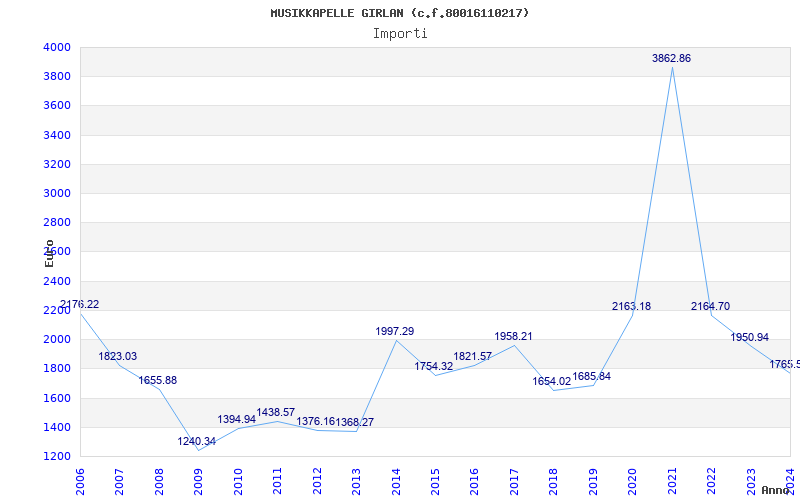
Task: Click the 2006 x-axis year label
Action: coord(80,482)
